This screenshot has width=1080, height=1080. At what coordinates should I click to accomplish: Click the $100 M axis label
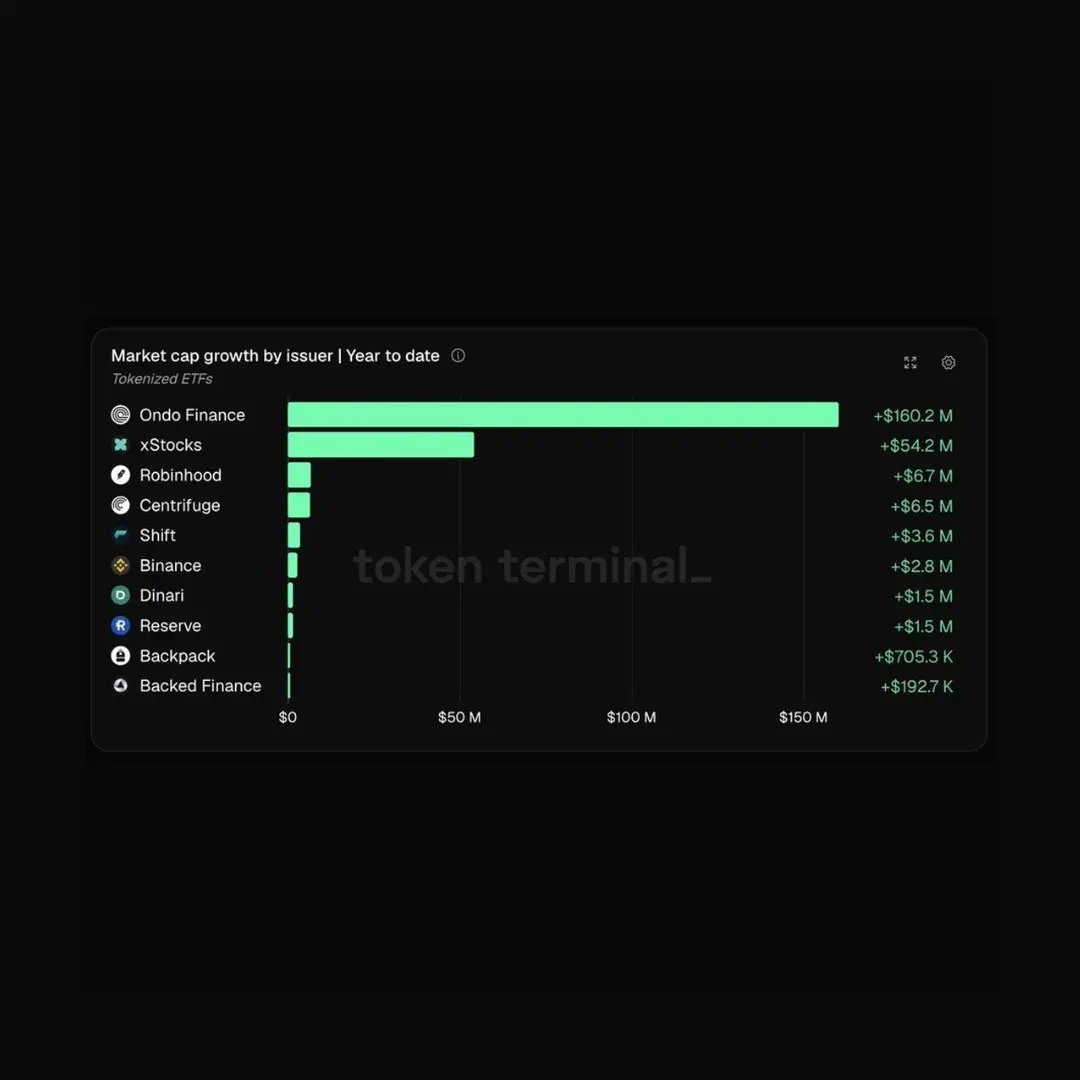pos(631,717)
